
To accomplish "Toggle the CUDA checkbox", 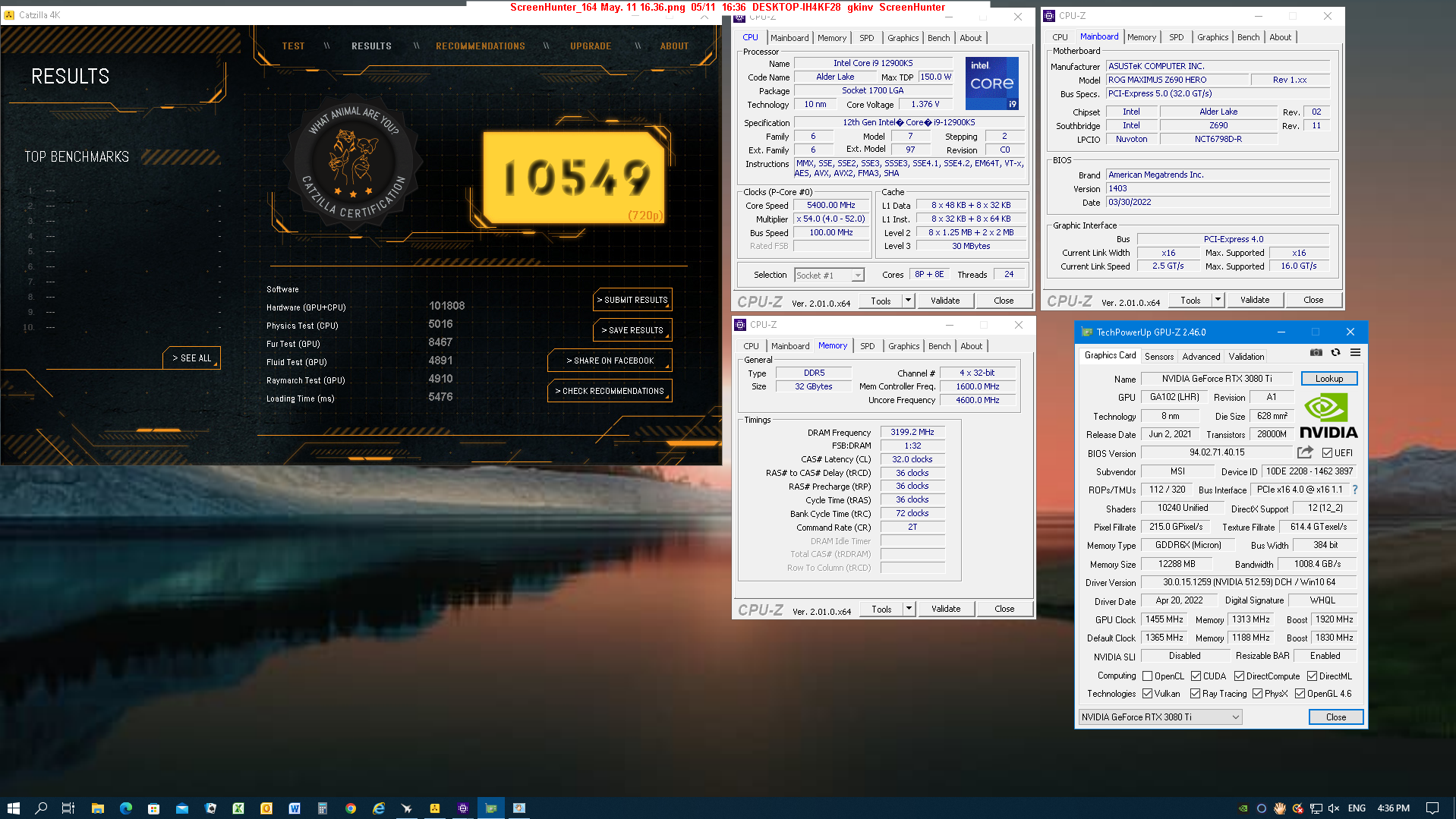I will [1196, 676].
